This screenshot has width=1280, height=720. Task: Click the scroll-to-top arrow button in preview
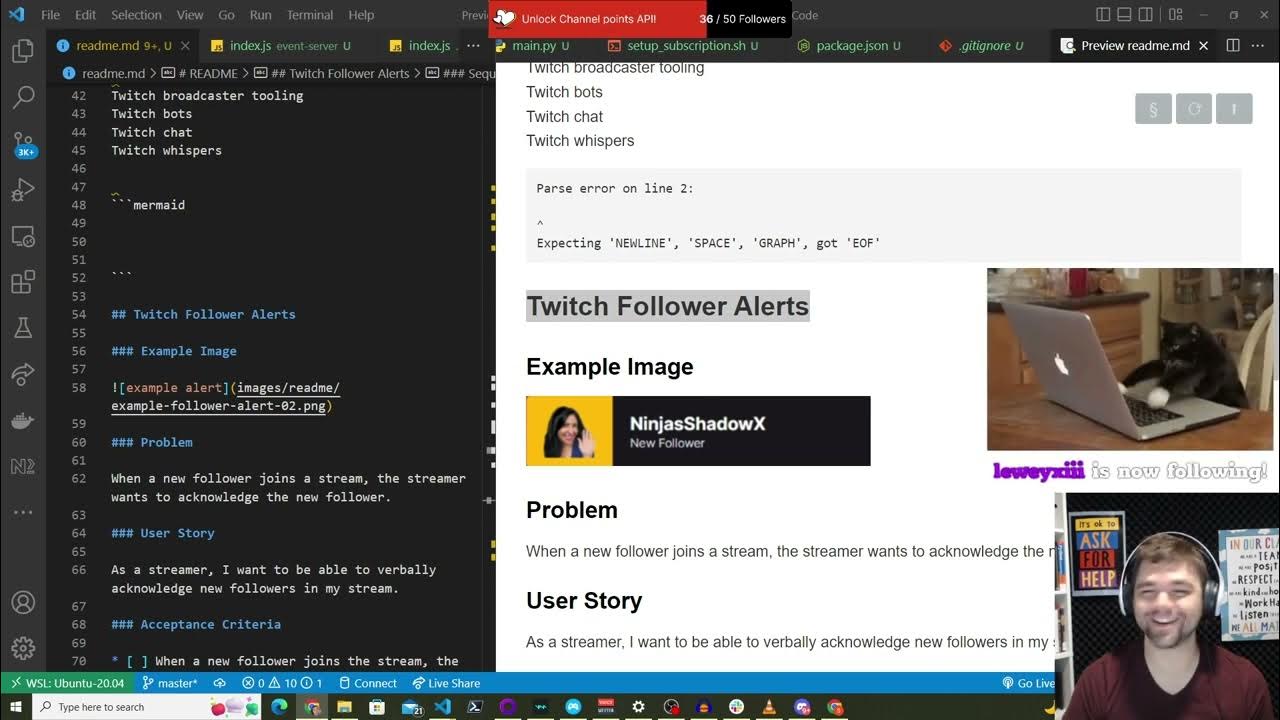click(x=1234, y=109)
